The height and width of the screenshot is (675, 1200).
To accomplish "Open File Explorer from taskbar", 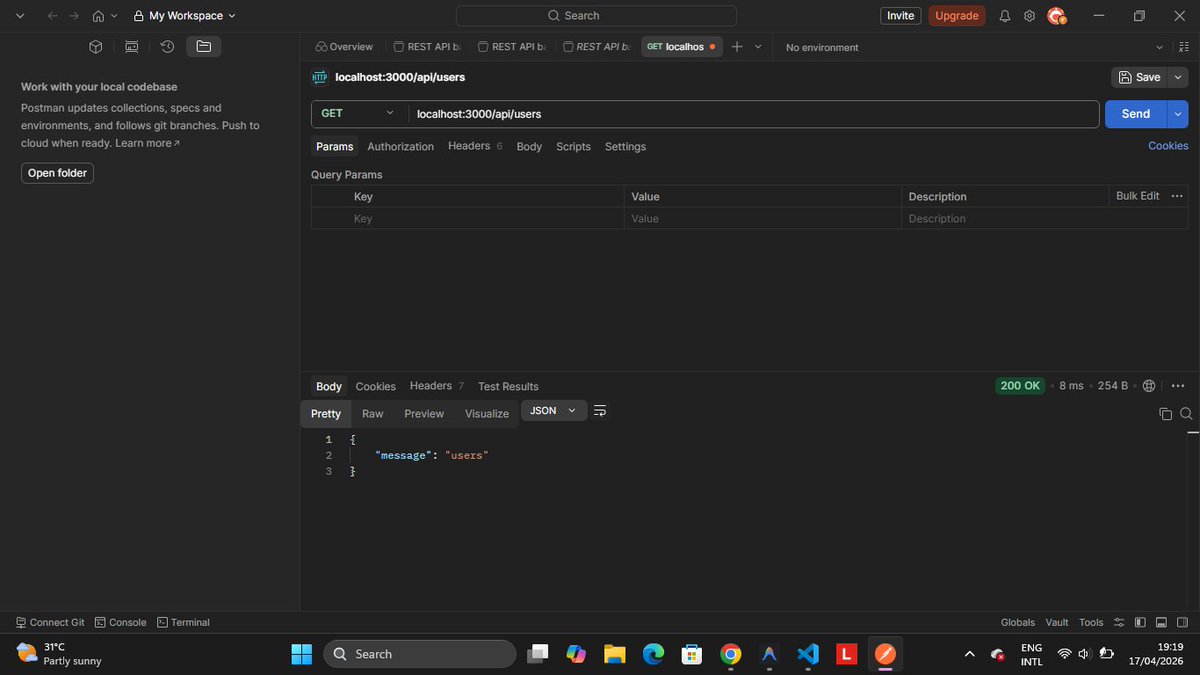I will tap(614, 654).
